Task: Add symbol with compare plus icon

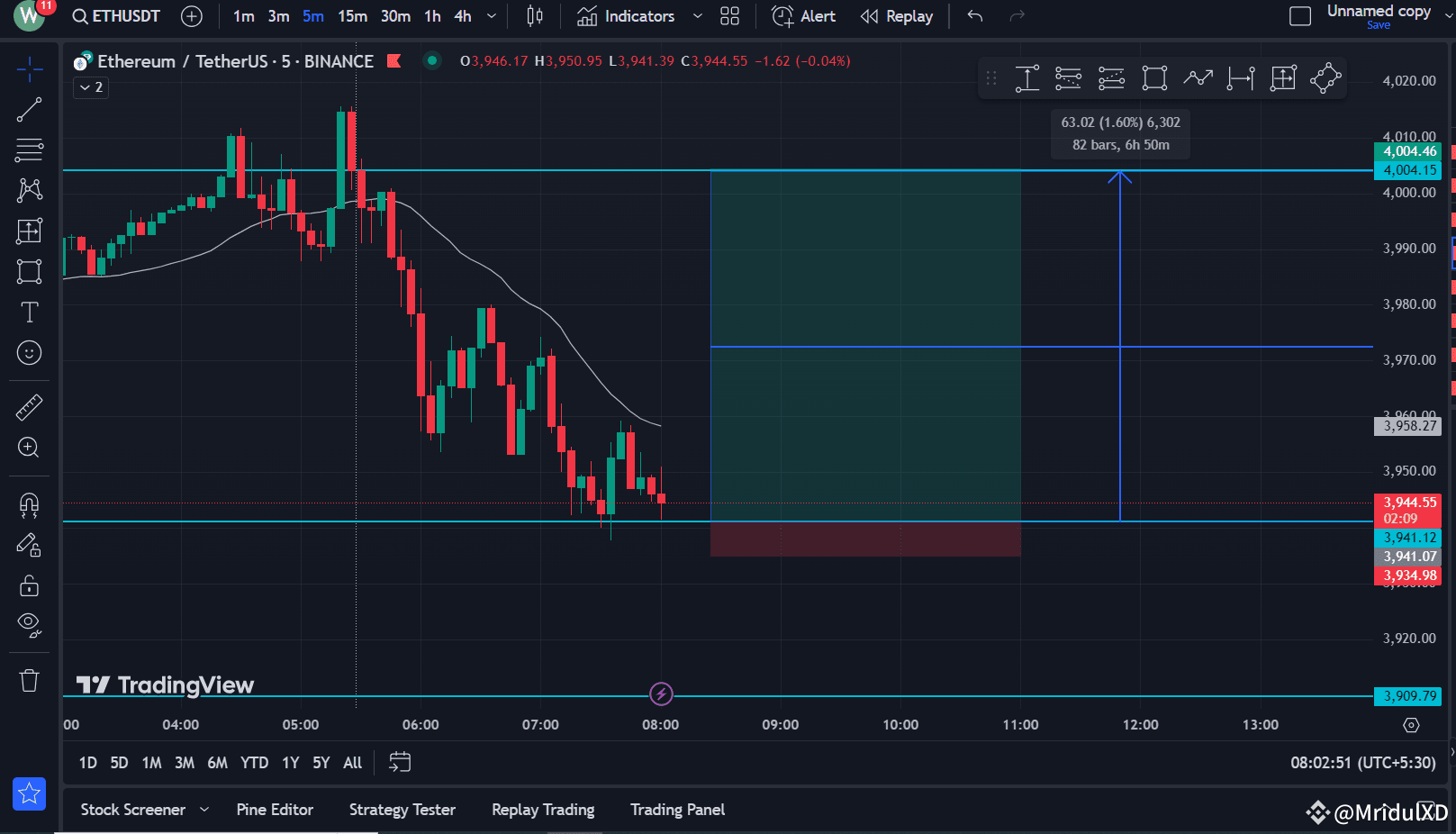Action: pos(192,16)
